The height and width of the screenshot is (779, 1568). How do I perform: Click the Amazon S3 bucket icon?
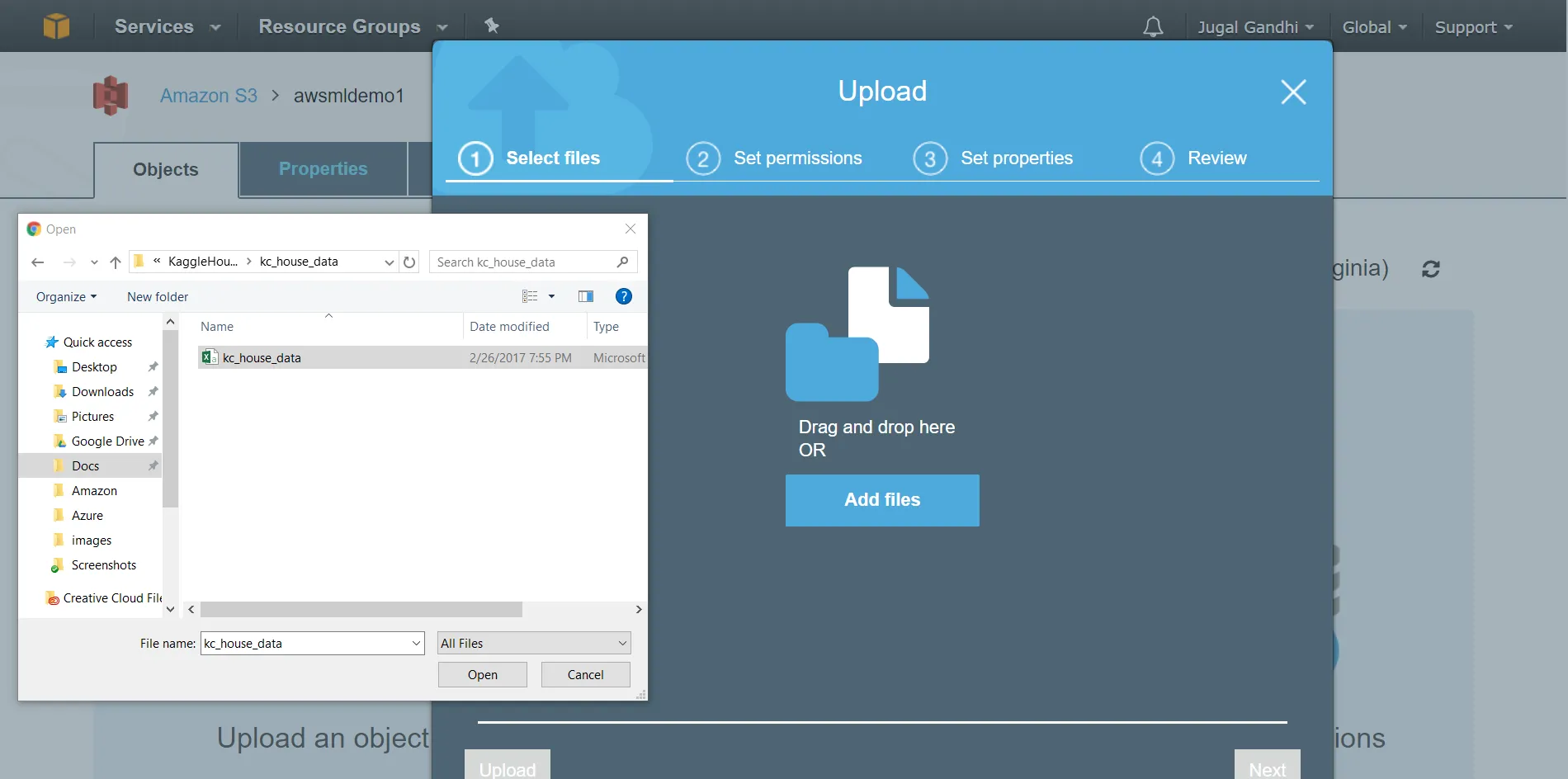[x=111, y=96]
